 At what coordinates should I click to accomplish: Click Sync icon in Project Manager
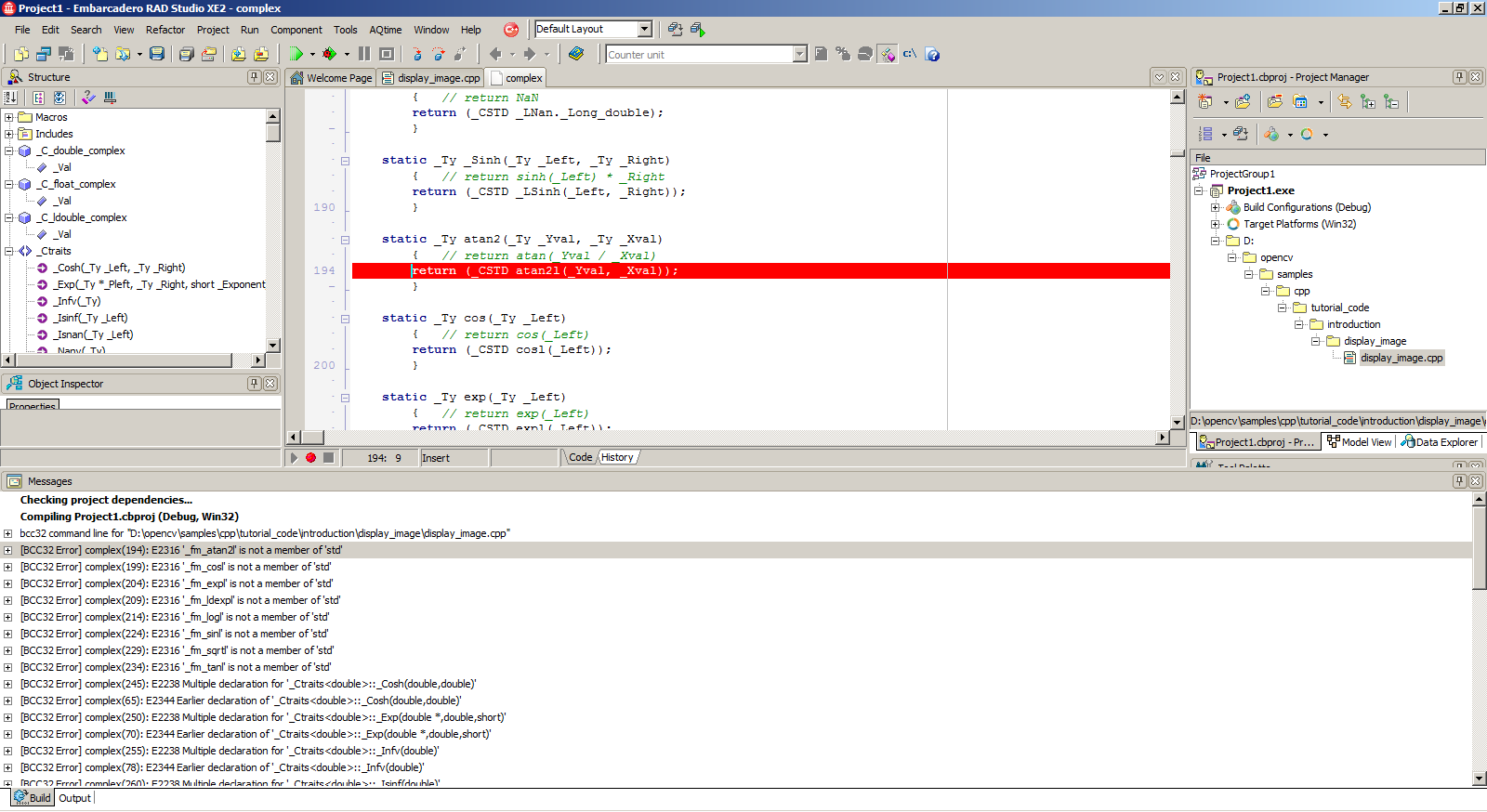coord(1345,102)
